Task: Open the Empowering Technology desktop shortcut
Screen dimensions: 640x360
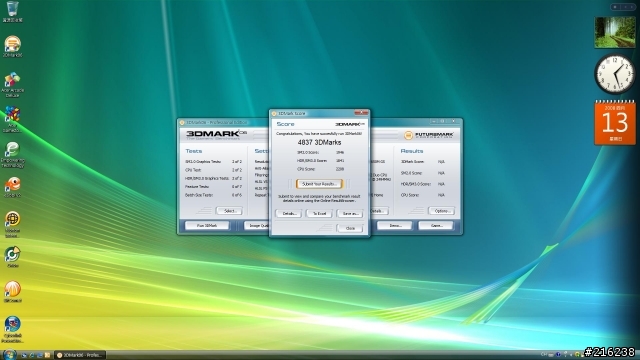Action: [12, 155]
